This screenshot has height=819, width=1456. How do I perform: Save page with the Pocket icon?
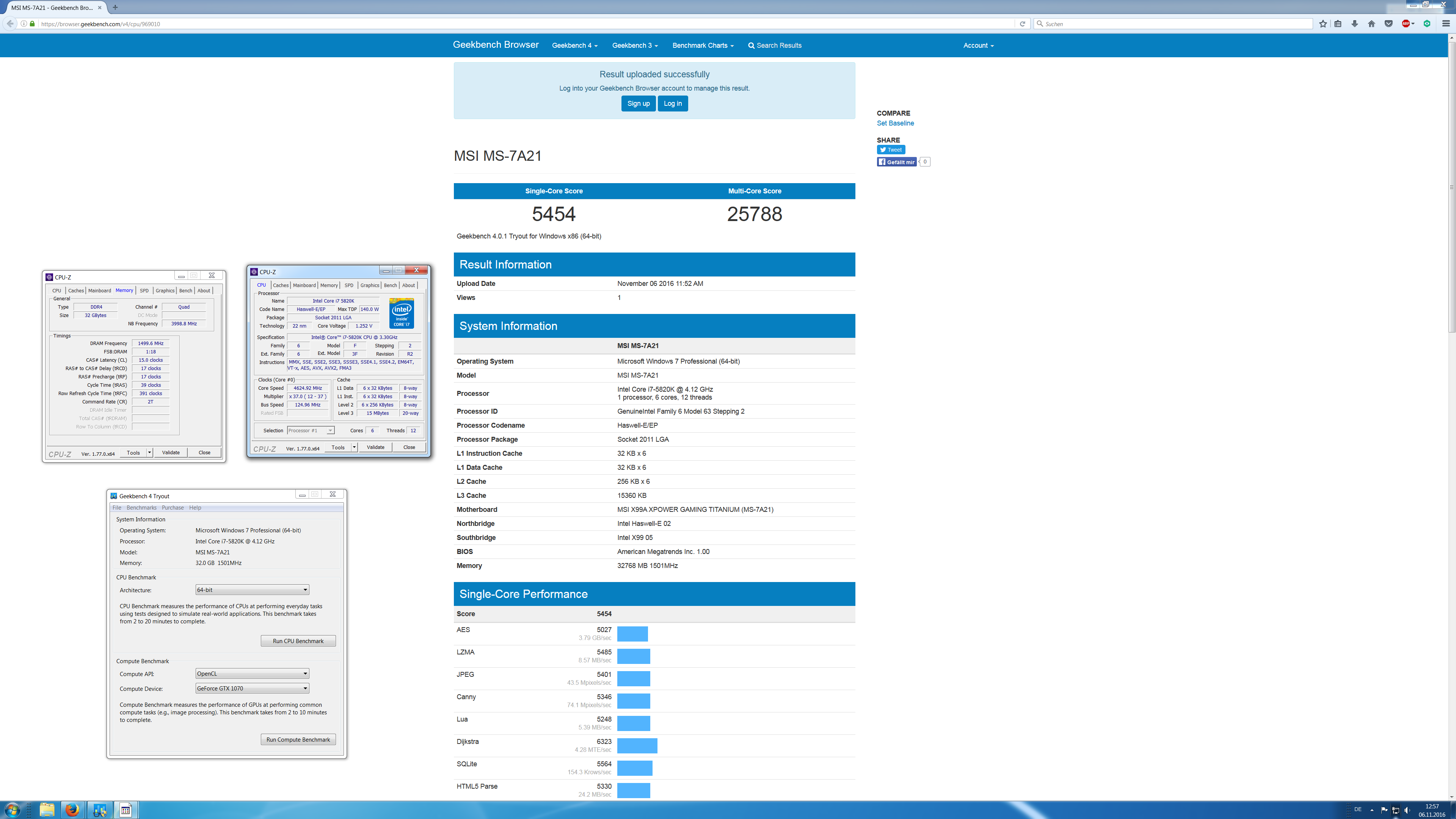1388,24
